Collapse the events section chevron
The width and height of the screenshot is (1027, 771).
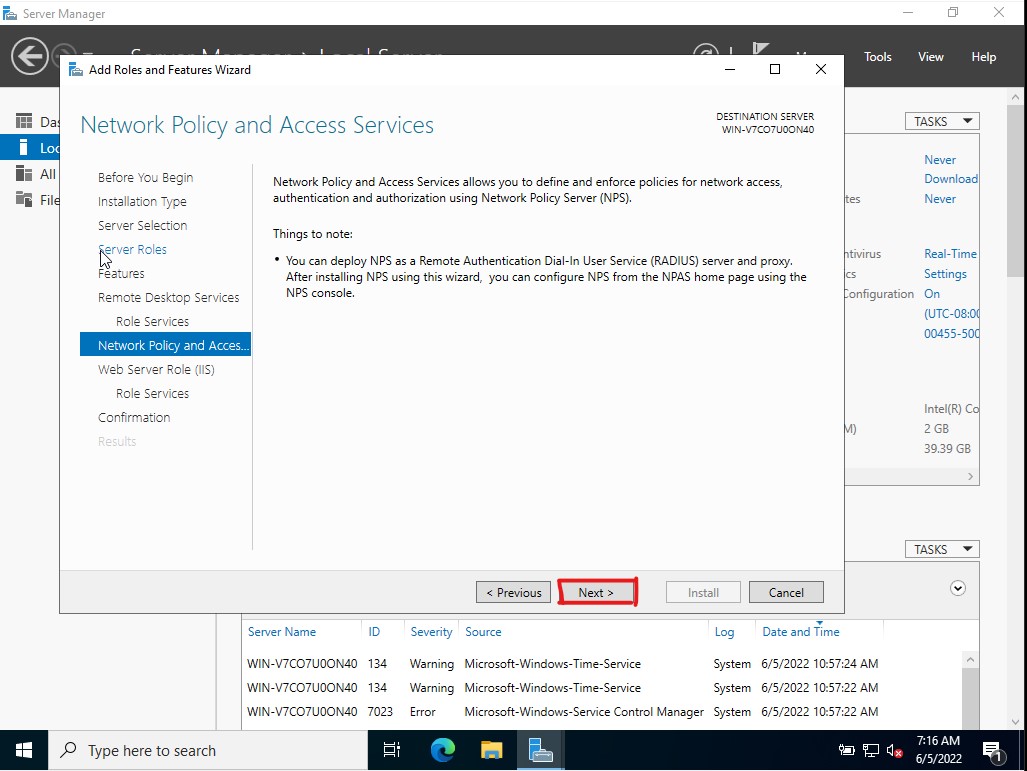point(958,588)
